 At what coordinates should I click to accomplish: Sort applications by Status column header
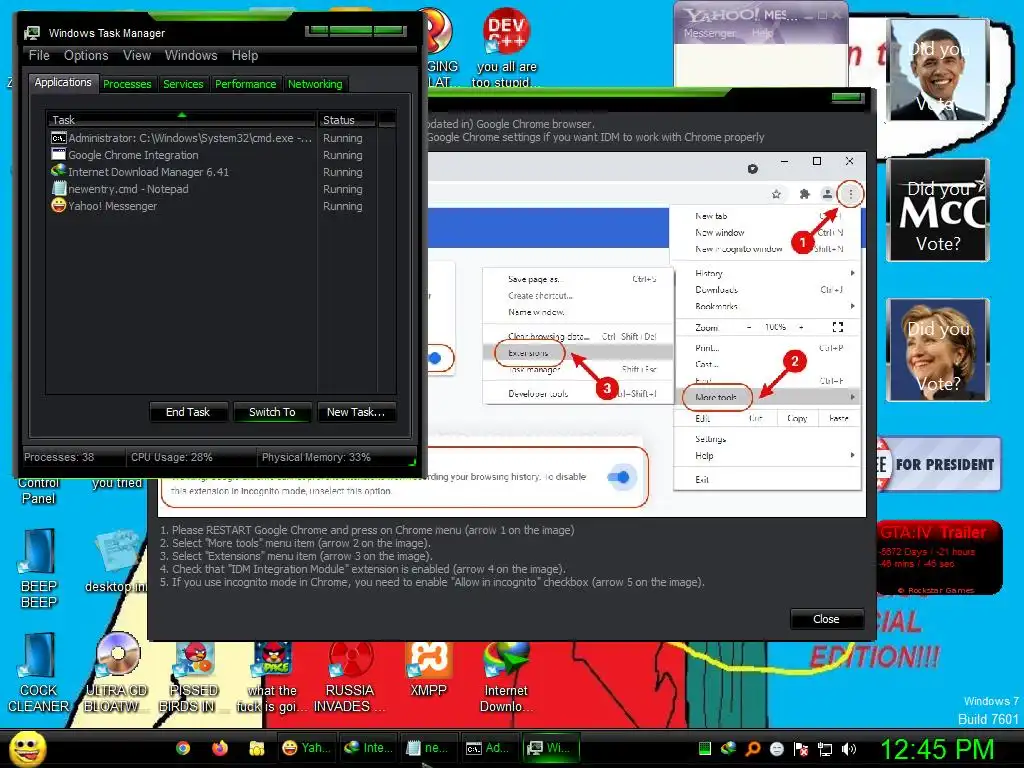tap(347, 120)
